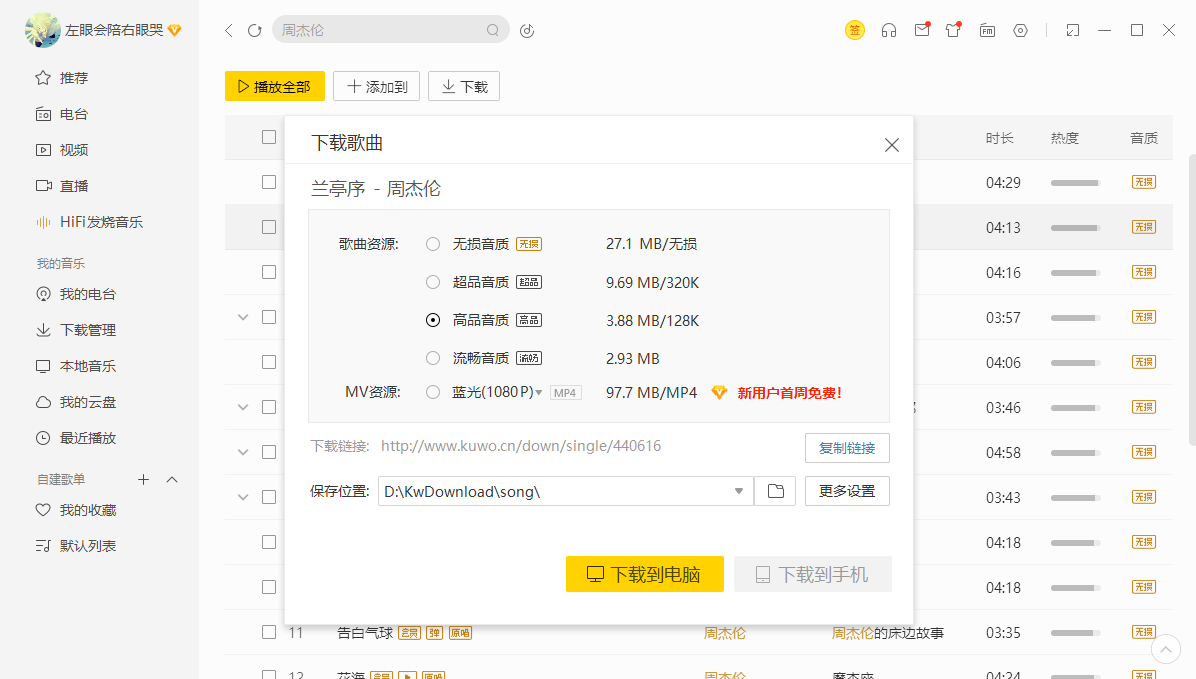Select 超品音质 320K radio option
This screenshot has width=1196, height=679.
[x=433, y=282]
